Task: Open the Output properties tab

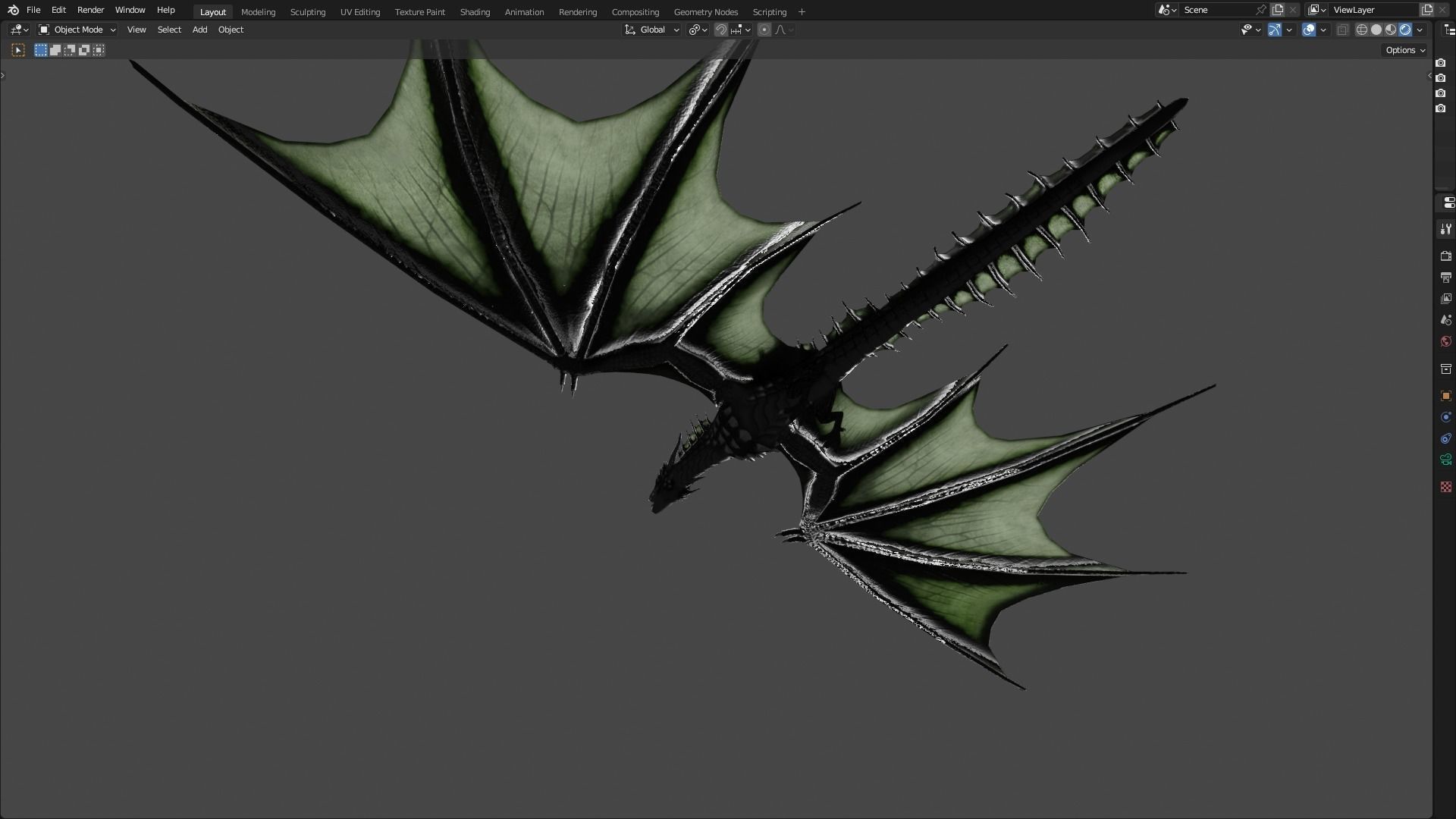Action: point(1445,278)
